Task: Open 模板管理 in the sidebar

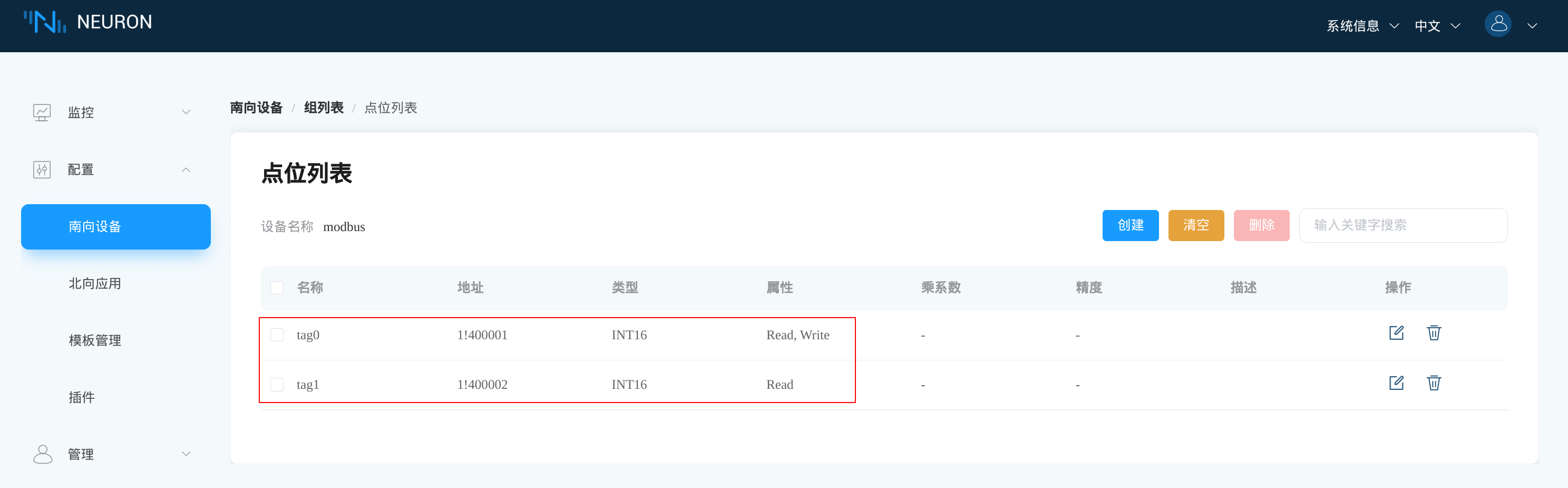Action: tap(95, 341)
